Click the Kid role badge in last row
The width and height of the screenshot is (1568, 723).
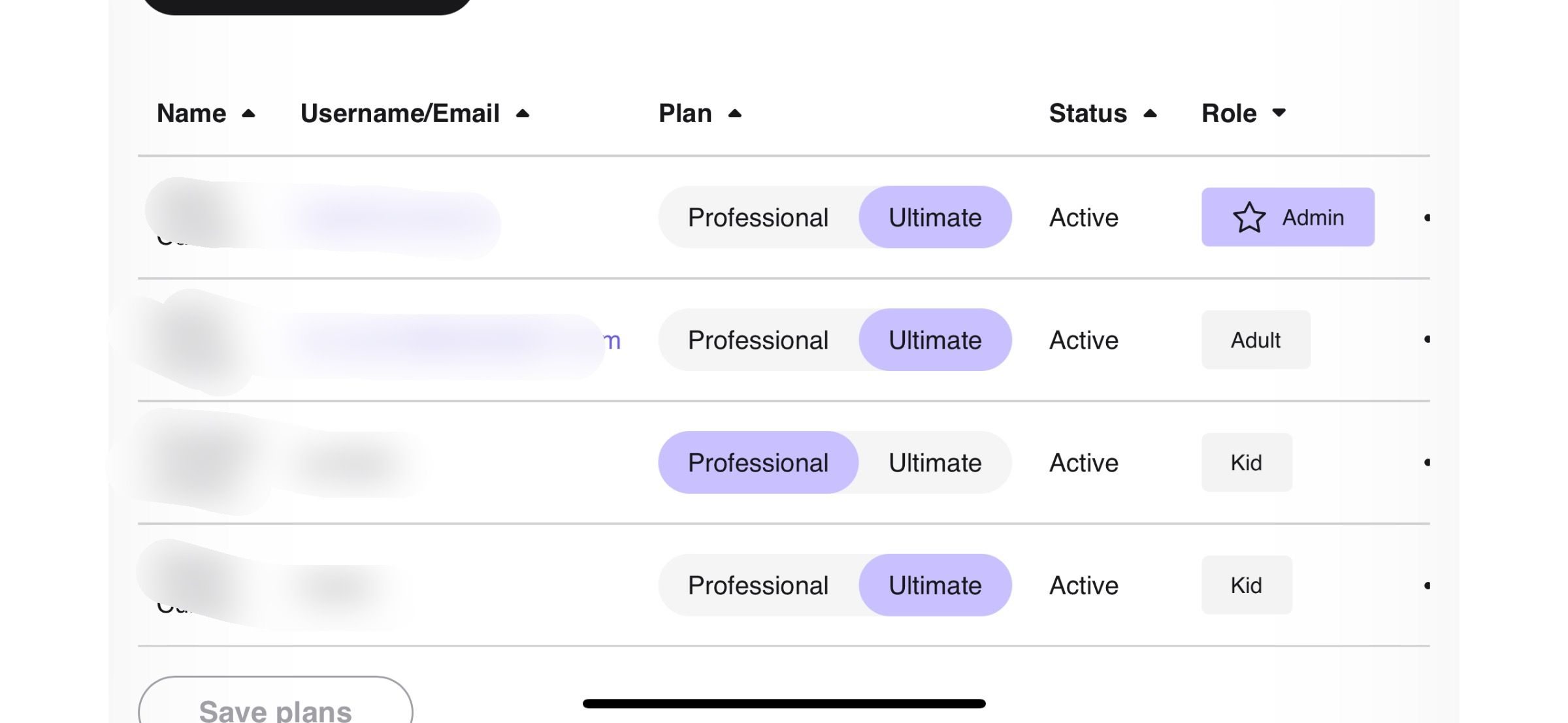pyautogui.click(x=1246, y=585)
